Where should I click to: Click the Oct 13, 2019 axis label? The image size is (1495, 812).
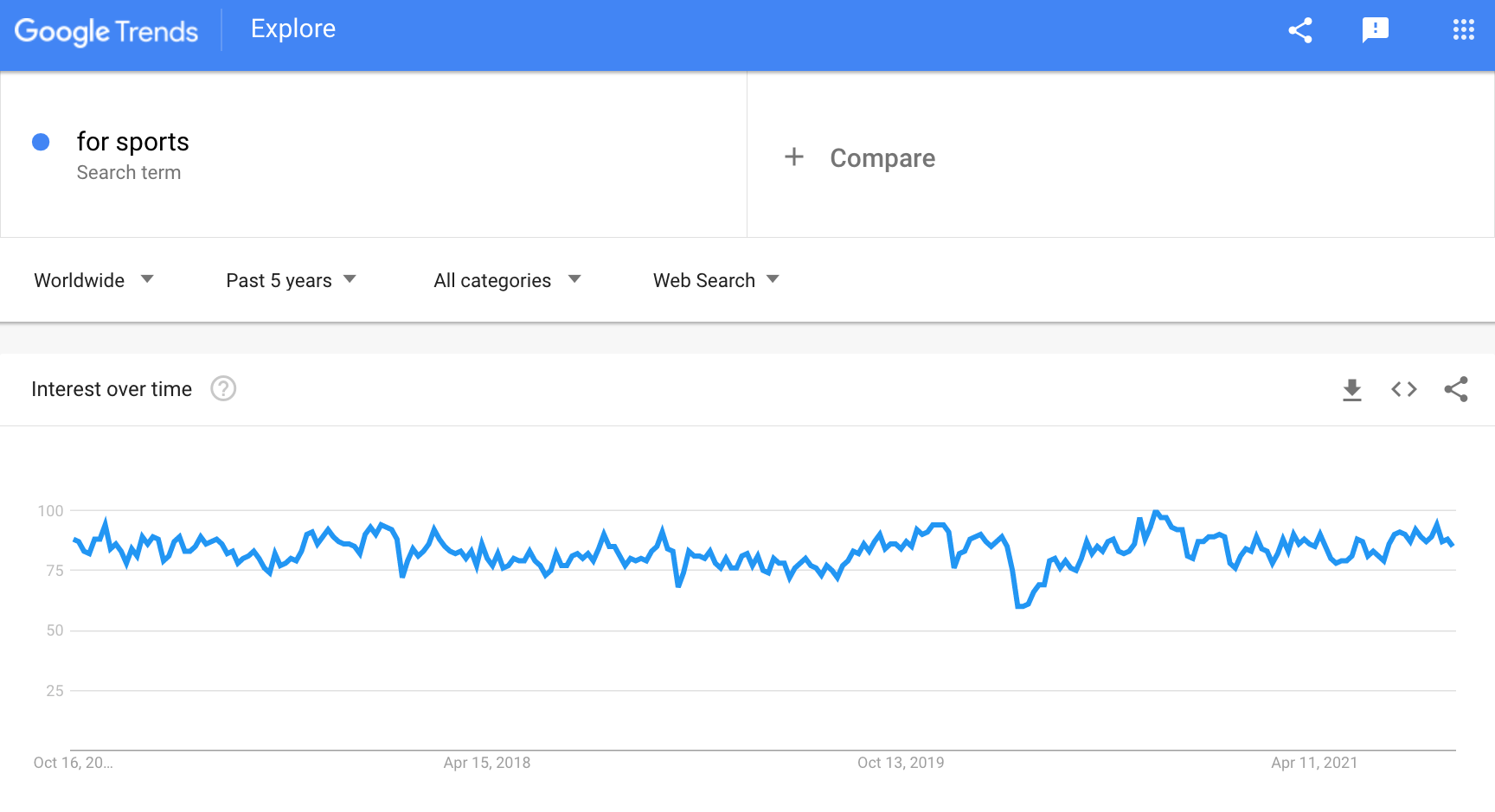[901, 763]
